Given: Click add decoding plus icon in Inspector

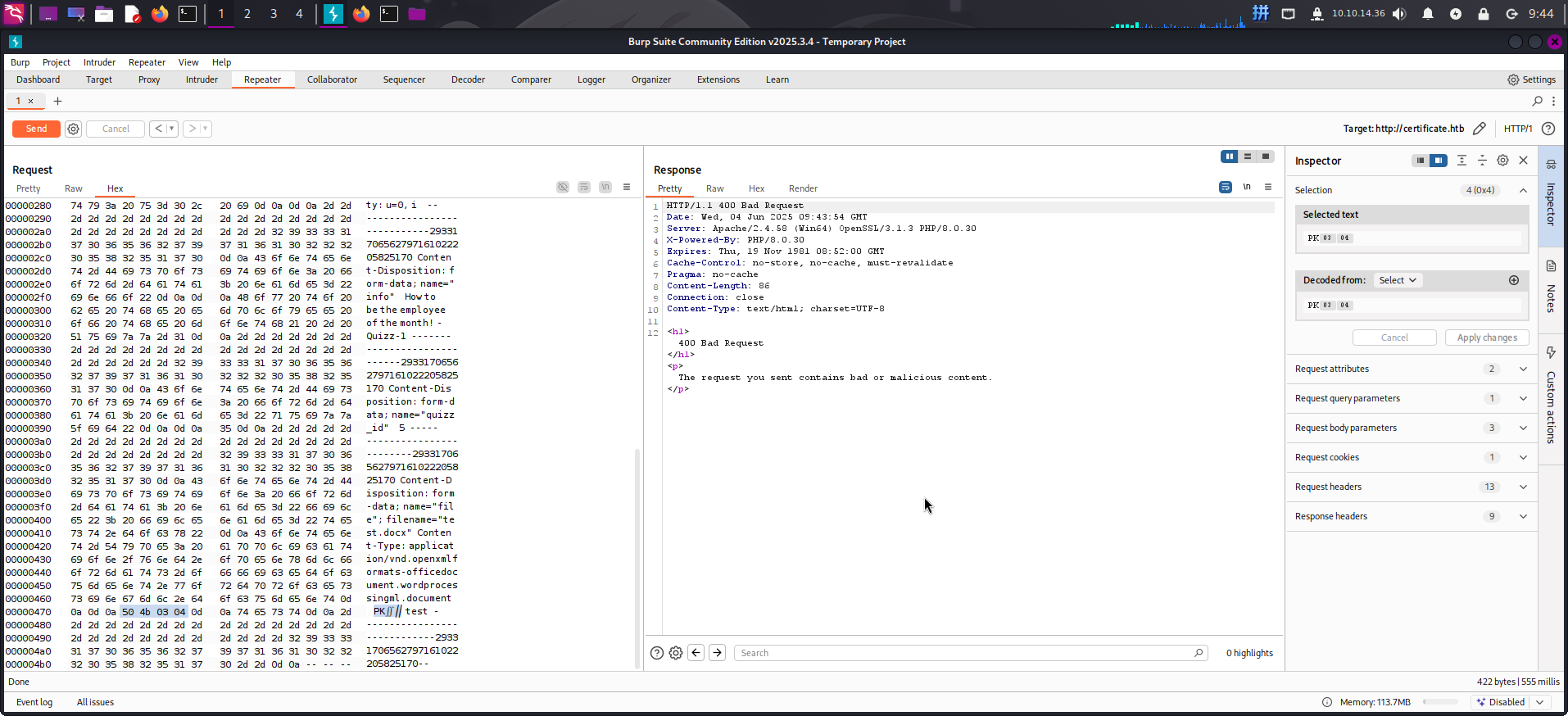Looking at the screenshot, I should point(1513,280).
